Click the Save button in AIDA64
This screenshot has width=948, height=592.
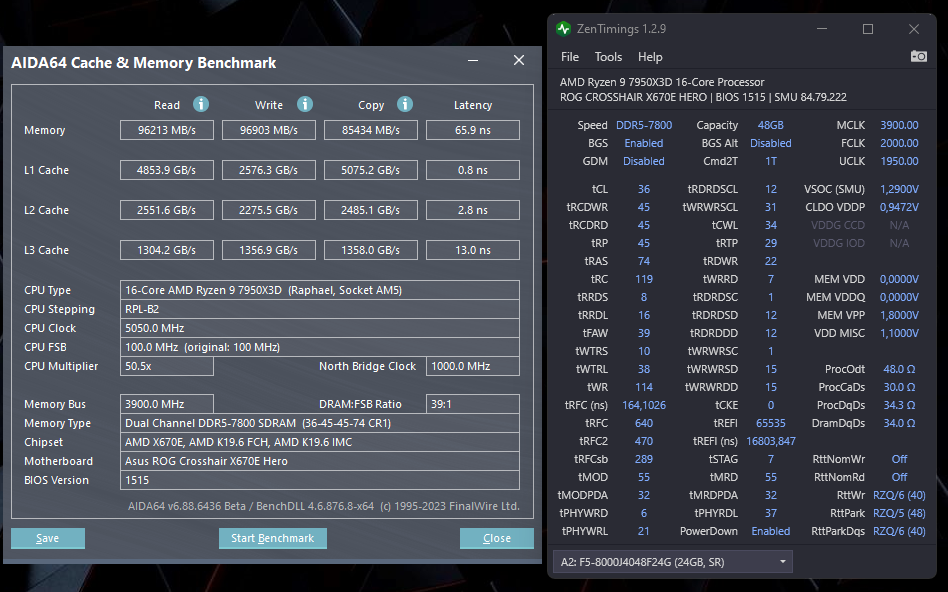point(48,538)
